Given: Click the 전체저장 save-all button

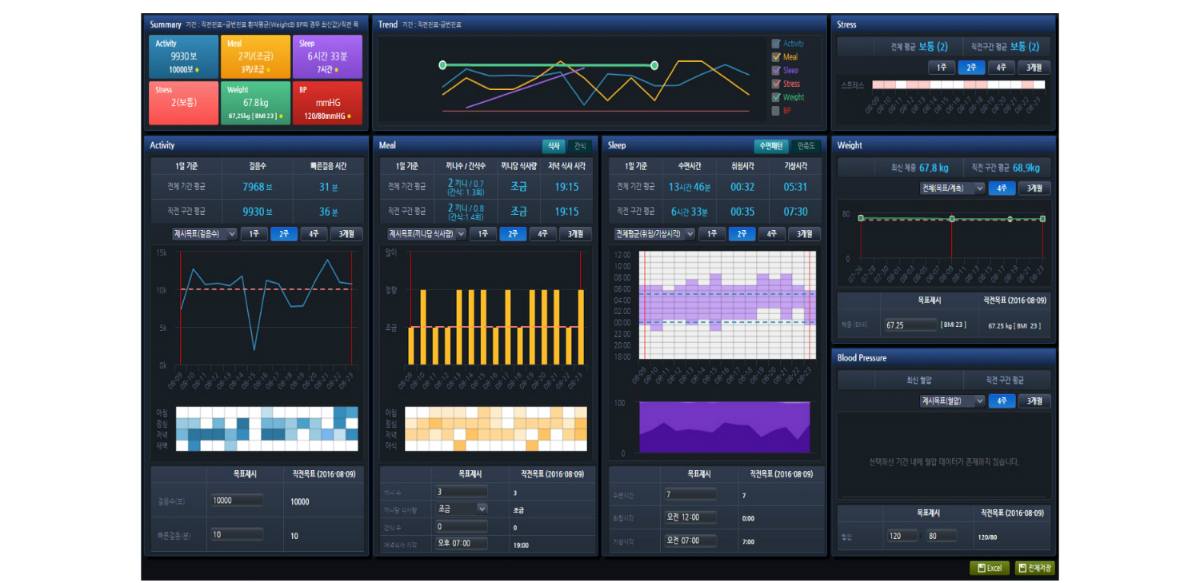Looking at the screenshot, I should (x=1035, y=568).
